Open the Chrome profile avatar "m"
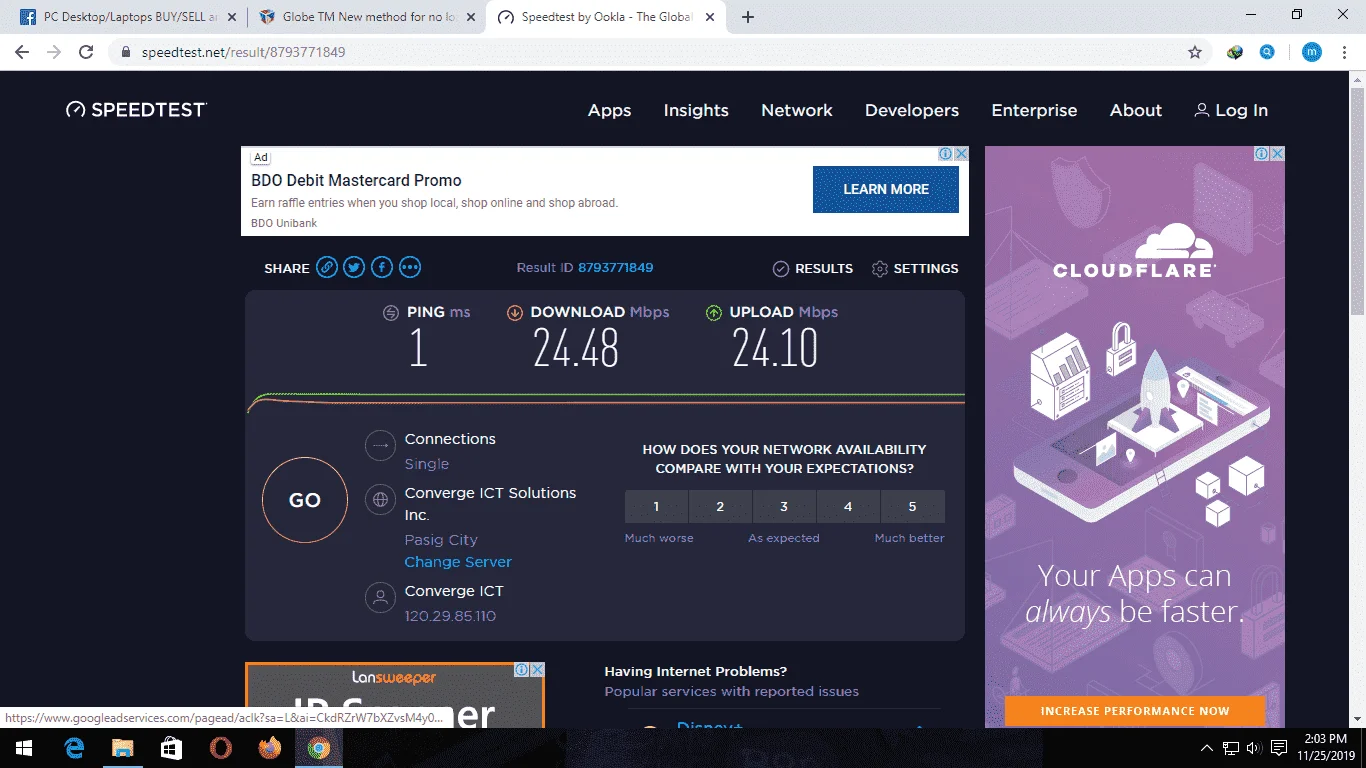This screenshot has width=1366, height=768. pos(1312,52)
